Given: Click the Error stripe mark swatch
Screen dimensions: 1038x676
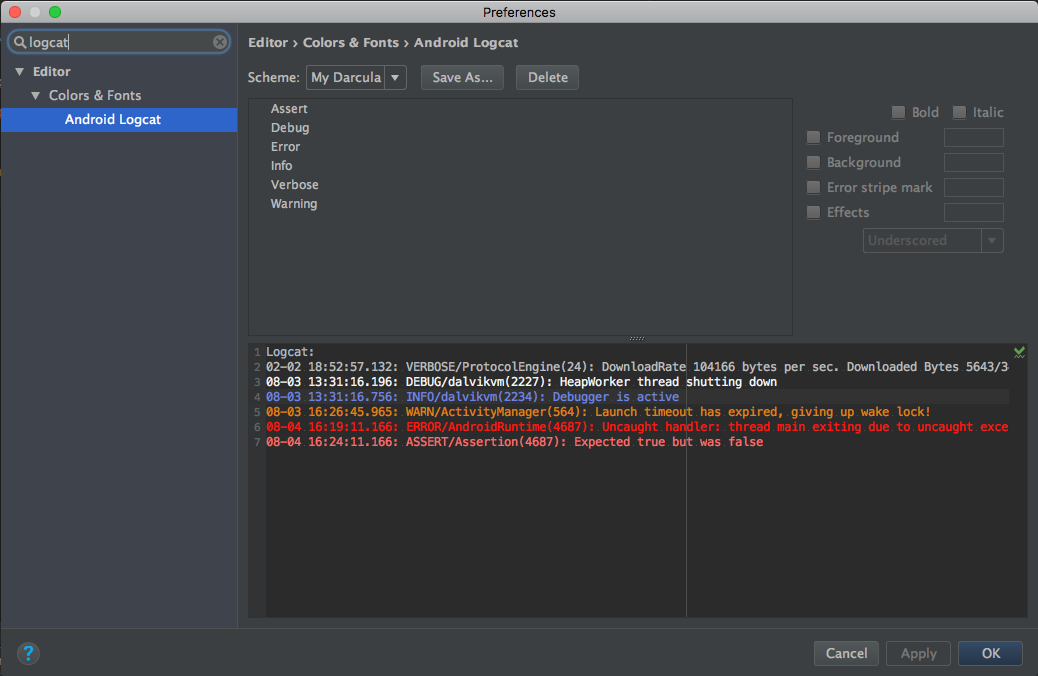Looking at the screenshot, I should coord(974,188).
